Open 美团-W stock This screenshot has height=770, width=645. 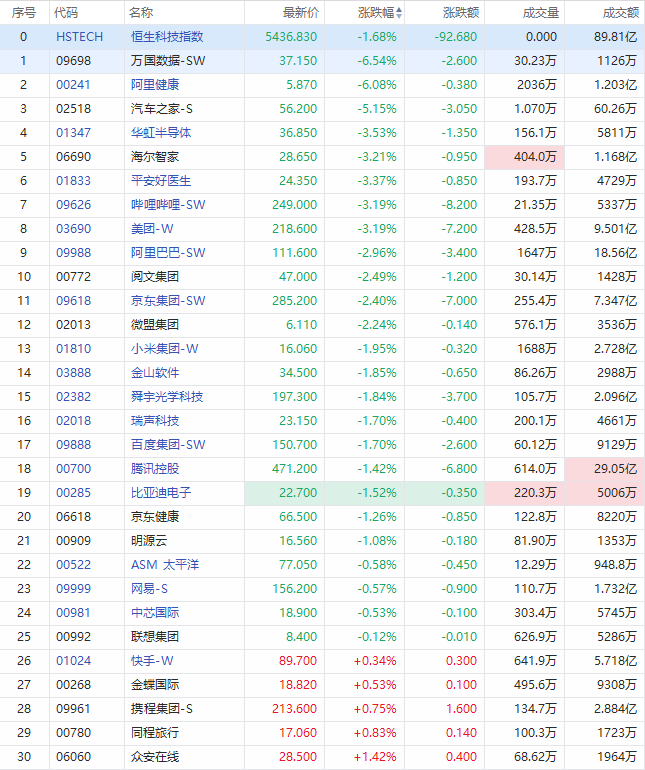click(152, 229)
